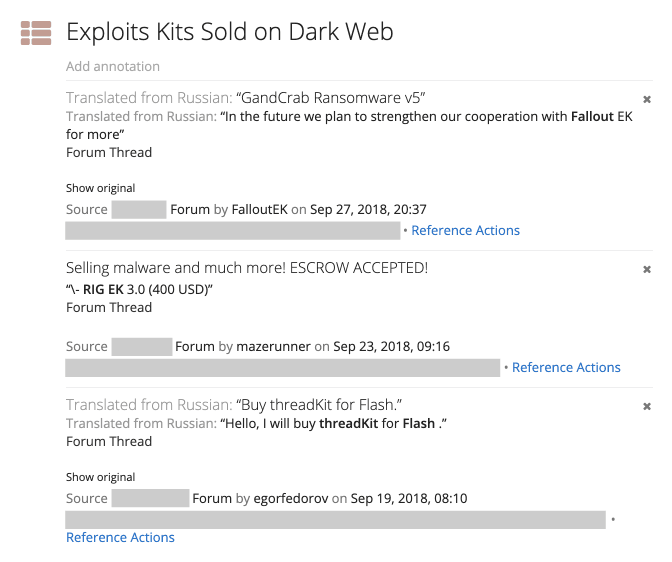Viewport: 672px width, 562px height.
Task: Dismiss the Selling malware ESCROW entry
Action: [647, 270]
